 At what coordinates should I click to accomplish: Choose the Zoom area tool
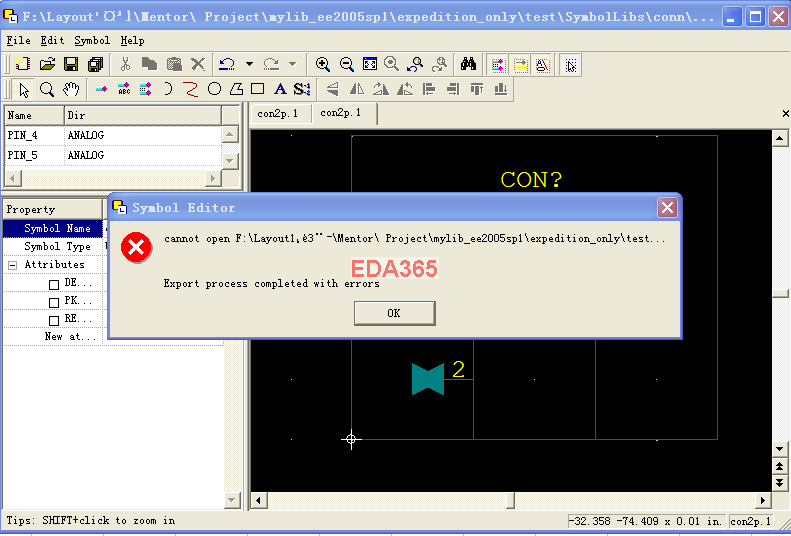(47, 90)
